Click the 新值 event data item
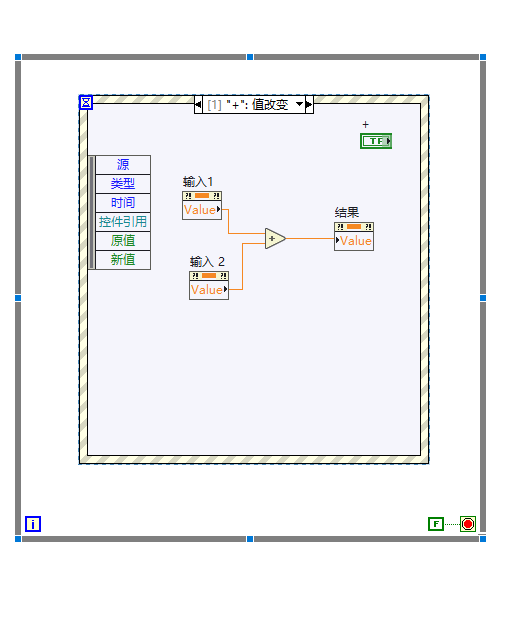 123,260
